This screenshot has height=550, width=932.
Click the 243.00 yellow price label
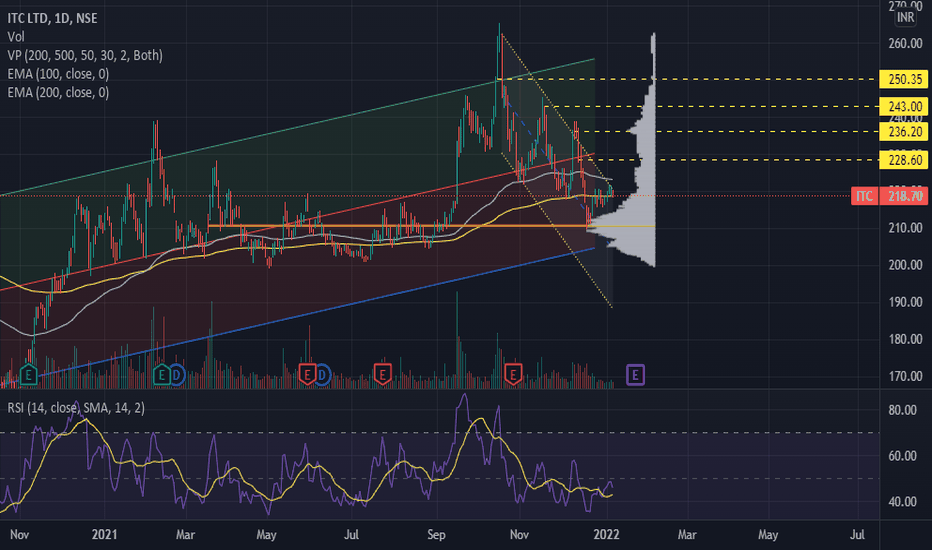903,106
